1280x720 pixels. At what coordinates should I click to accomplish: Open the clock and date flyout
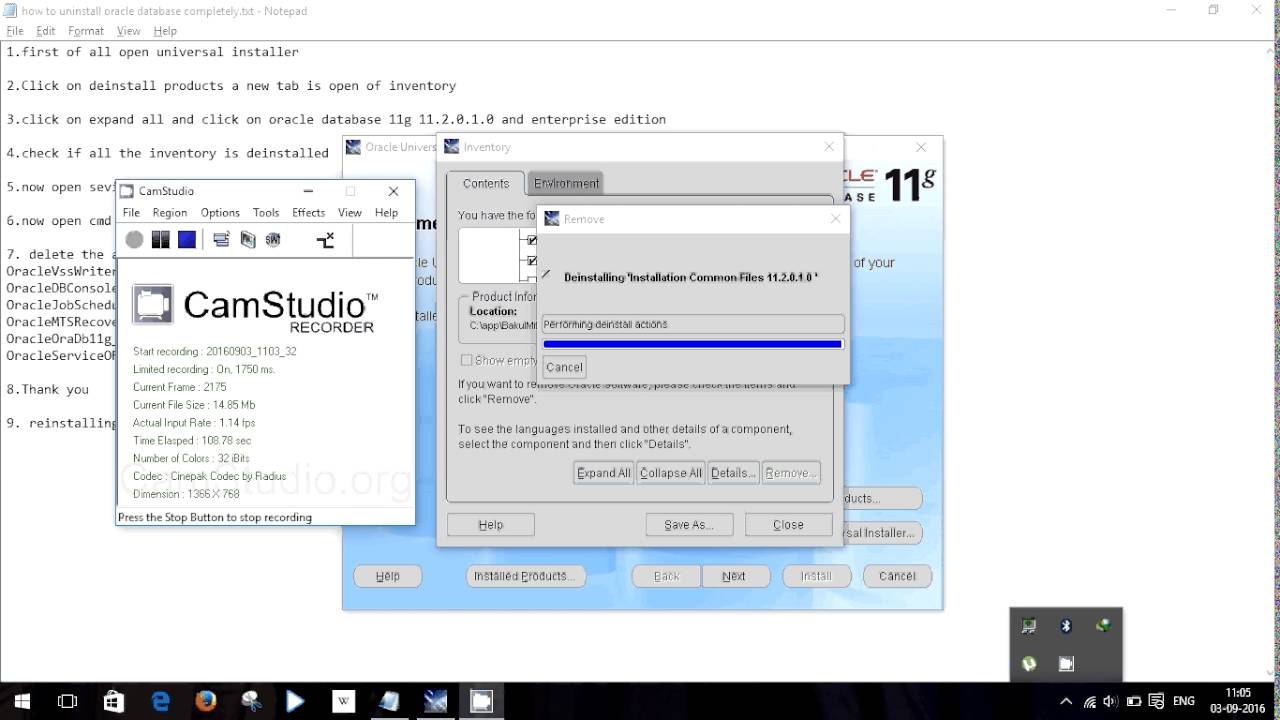pyautogui.click(x=1238, y=701)
